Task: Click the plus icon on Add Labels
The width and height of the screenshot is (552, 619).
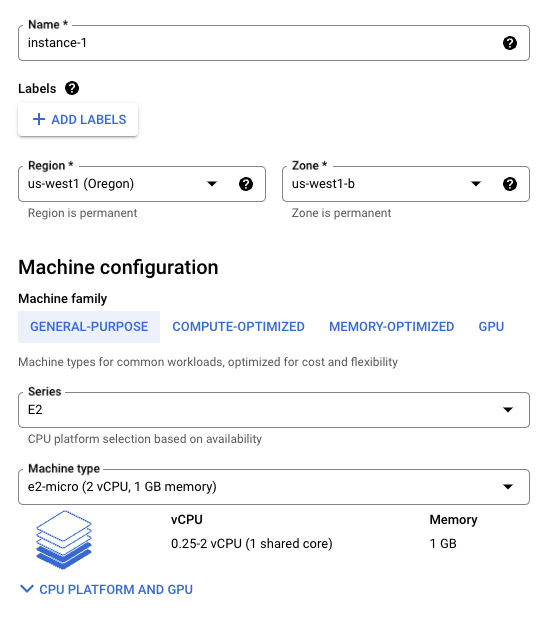Action: [x=39, y=119]
